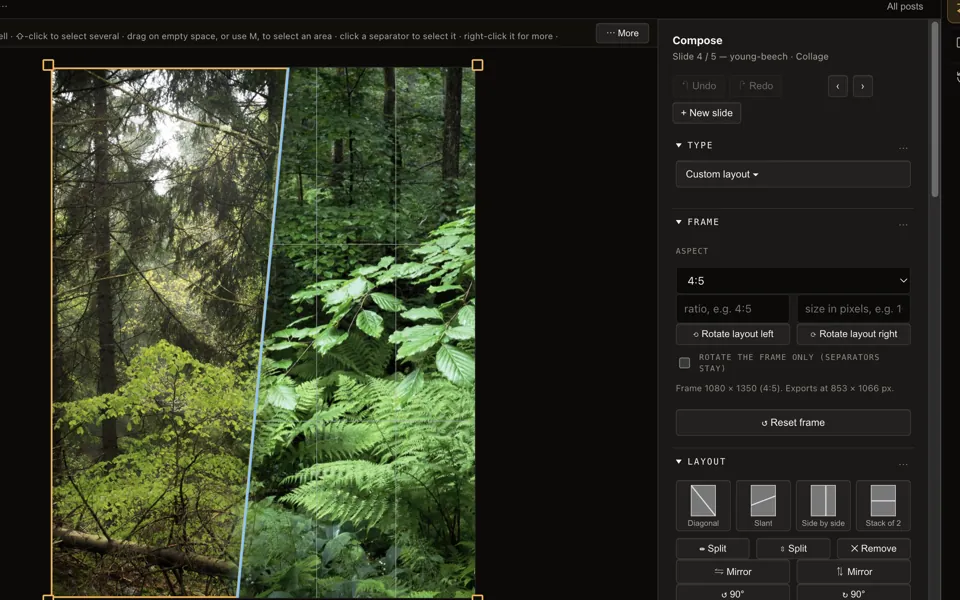Click Rotate layout left
The image size is (960, 600).
(x=733, y=334)
